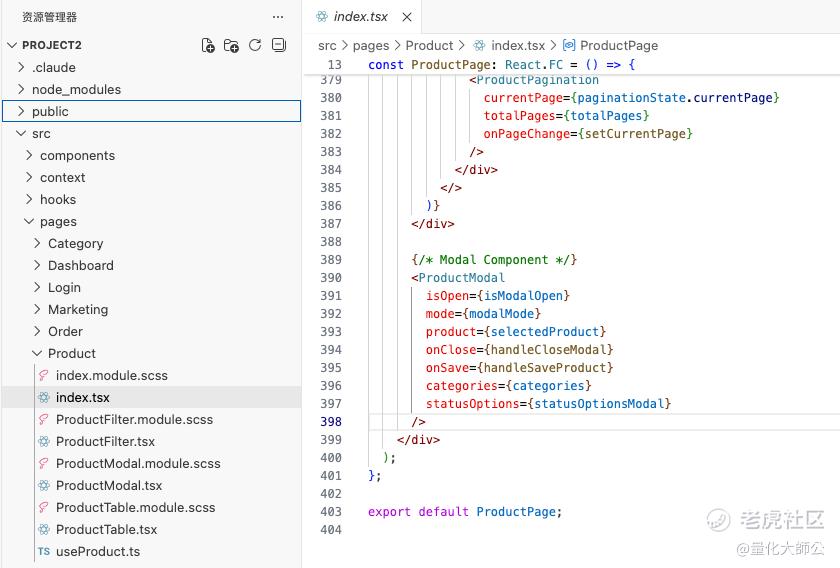Switch to the index.tsx editor tab
The height and width of the screenshot is (568, 840).
pos(360,17)
